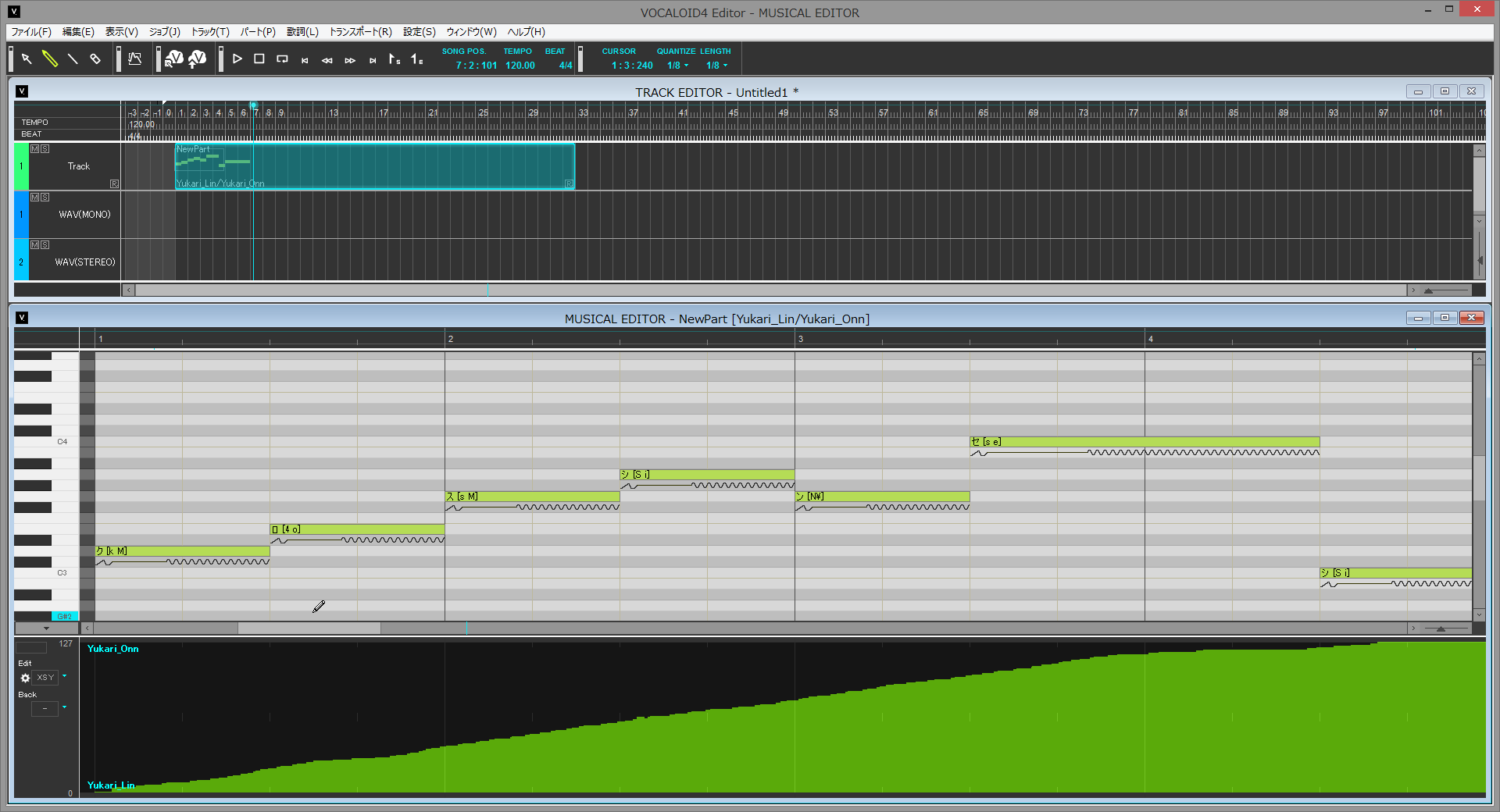Mute the WAV(MONO) track
Image resolution: width=1500 pixels, height=812 pixels.
(x=34, y=197)
